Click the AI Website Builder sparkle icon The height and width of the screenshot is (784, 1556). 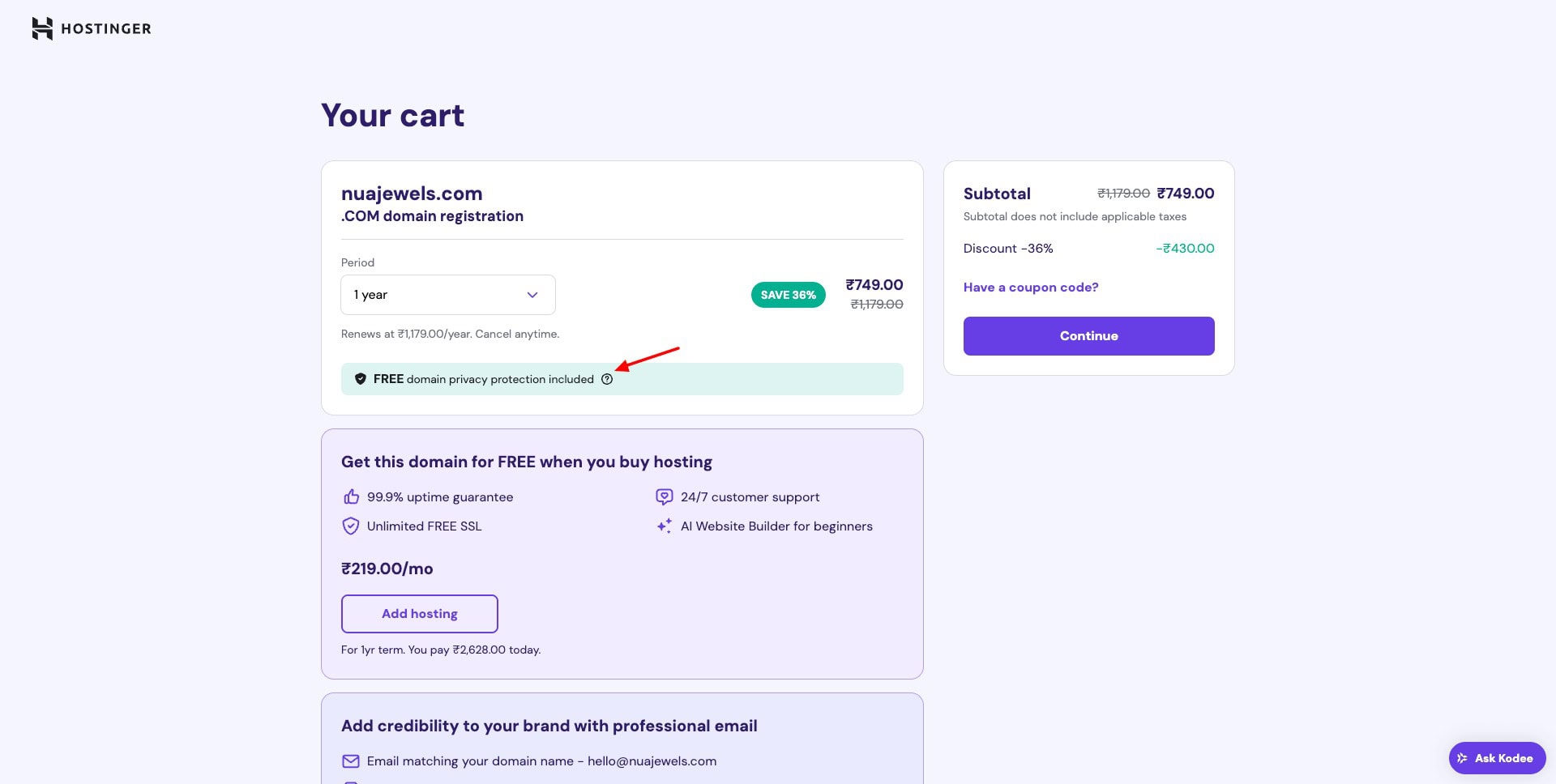coord(665,526)
